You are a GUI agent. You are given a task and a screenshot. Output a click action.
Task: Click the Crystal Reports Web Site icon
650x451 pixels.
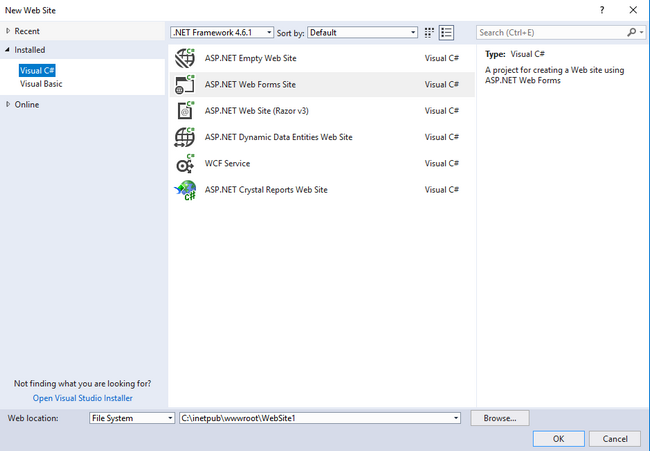pos(184,190)
